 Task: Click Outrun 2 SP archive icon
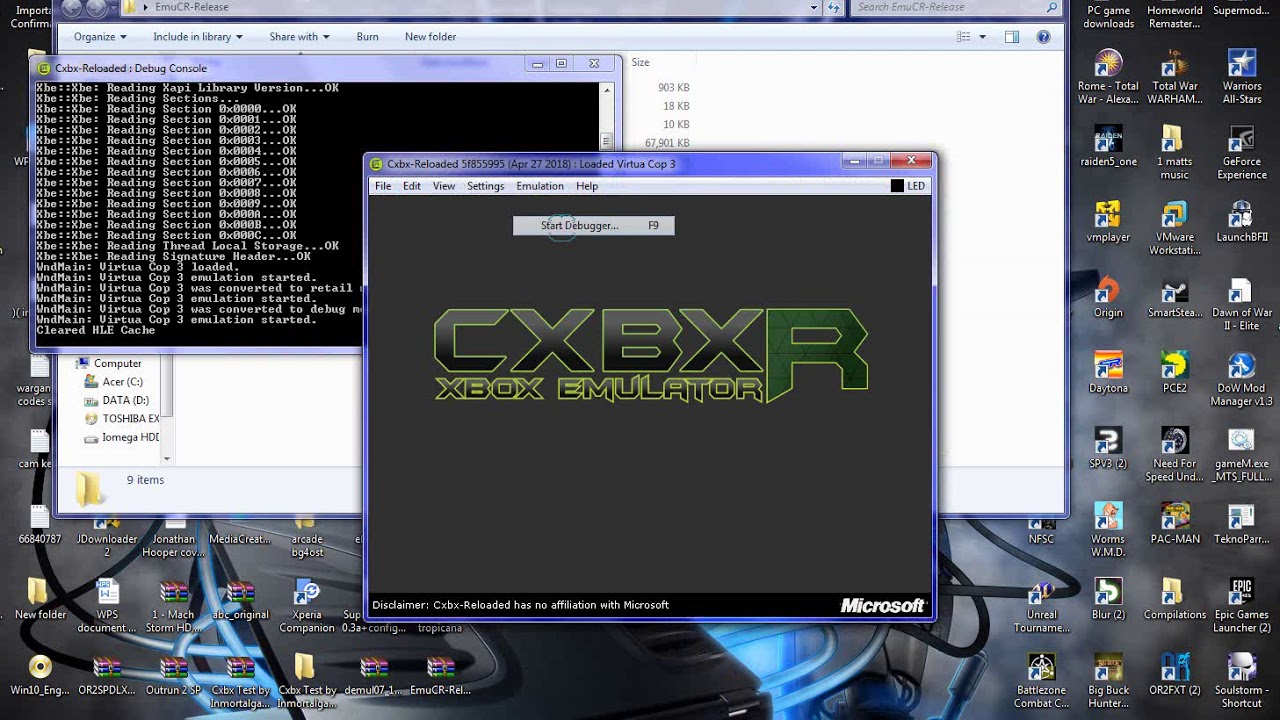click(174, 675)
